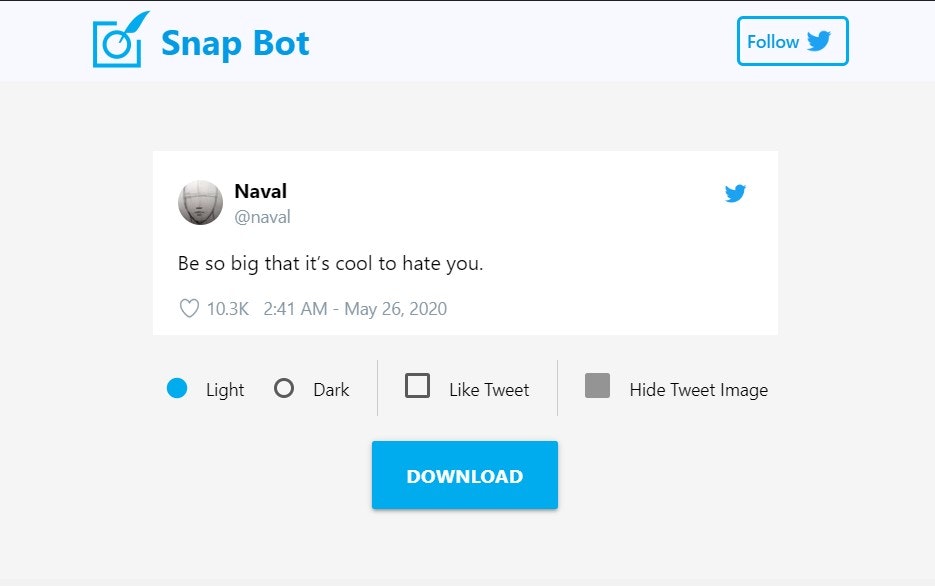Click the Dark label text
The width and height of the screenshot is (935, 586).
333,389
